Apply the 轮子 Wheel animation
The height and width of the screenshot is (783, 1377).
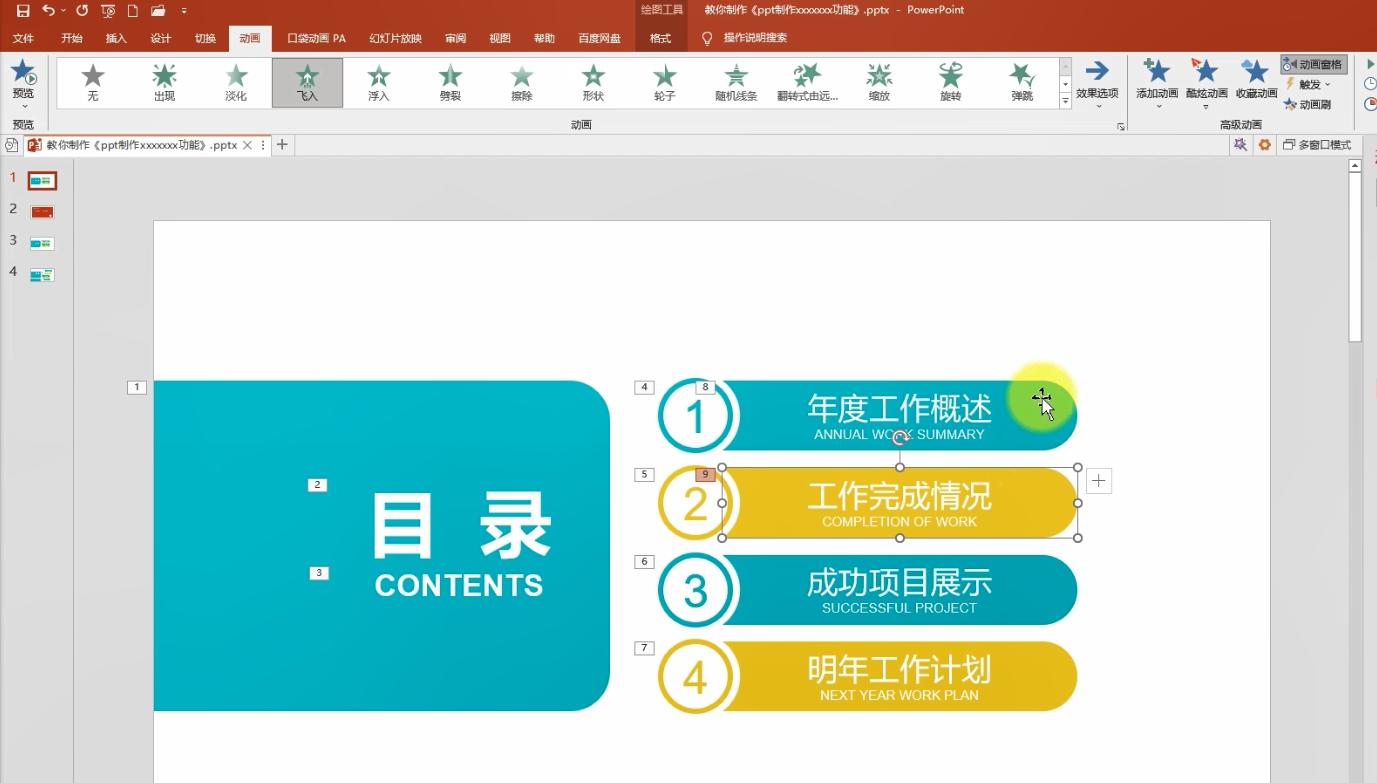(x=663, y=82)
